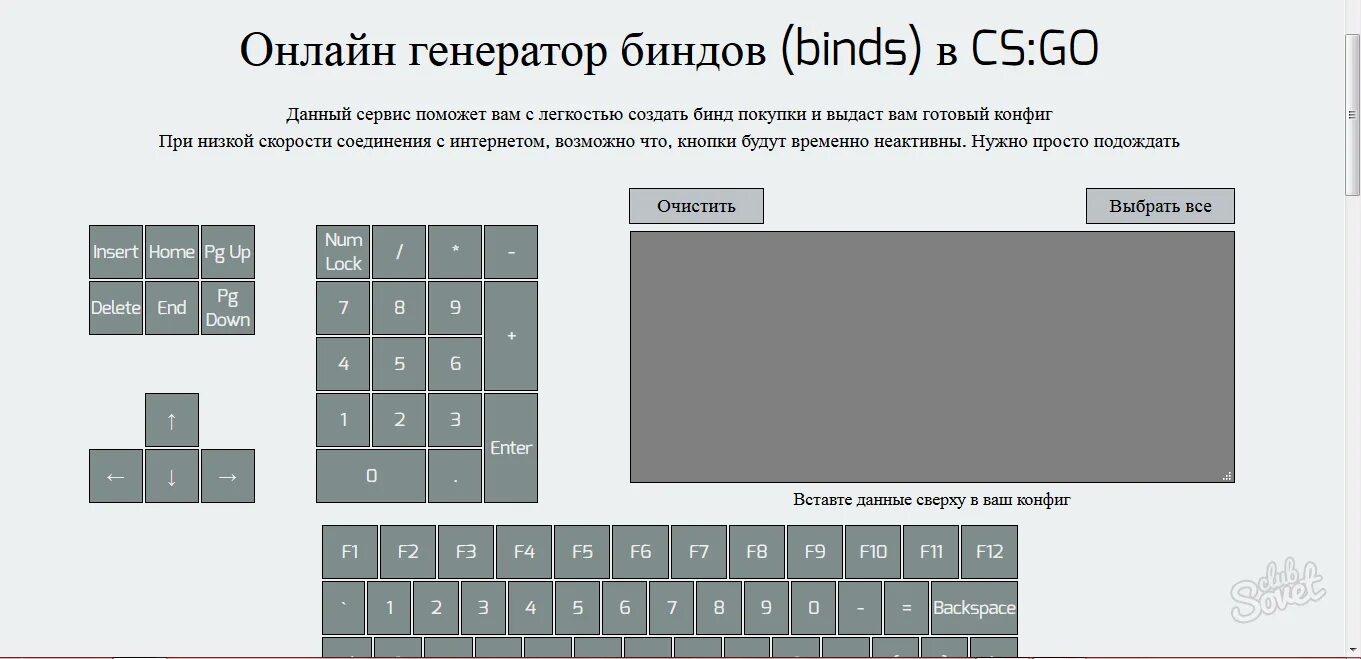The height and width of the screenshot is (659, 1361).
Task: Click the numpad dot key
Action: pos(455,476)
